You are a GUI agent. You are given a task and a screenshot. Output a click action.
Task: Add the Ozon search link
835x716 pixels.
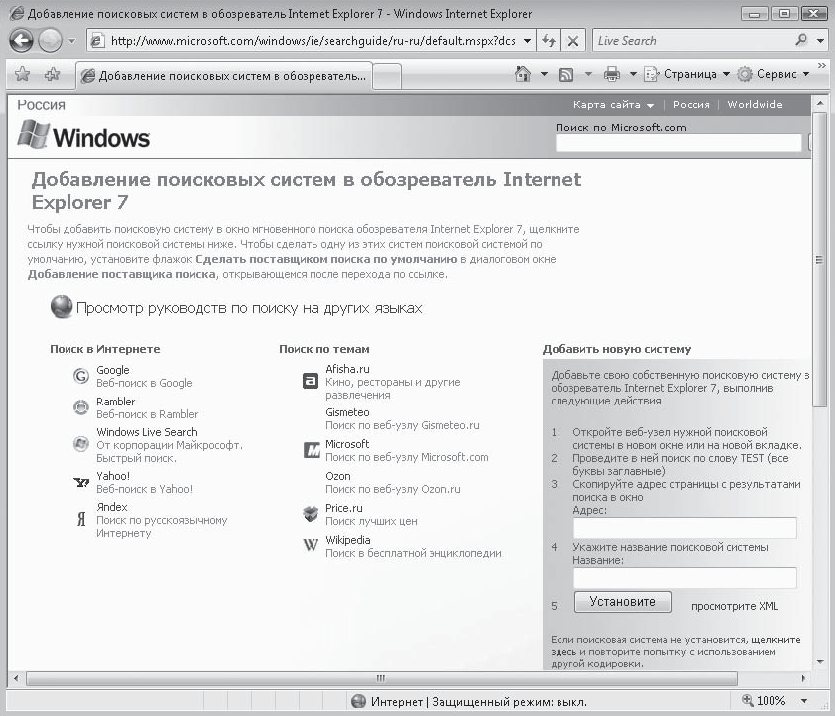click(x=338, y=476)
